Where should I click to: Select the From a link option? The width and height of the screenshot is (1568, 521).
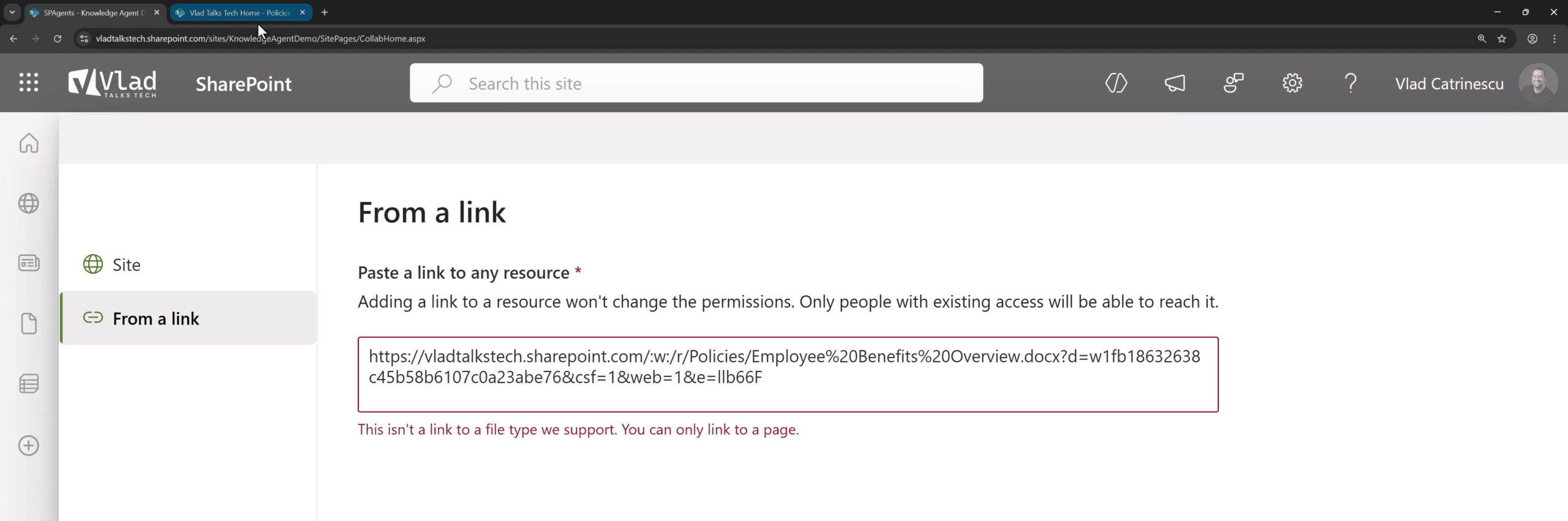(156, 318)
